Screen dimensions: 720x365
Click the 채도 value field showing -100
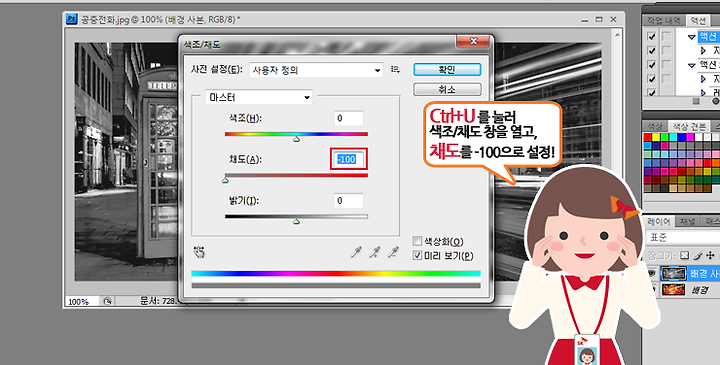coord(349,159)
